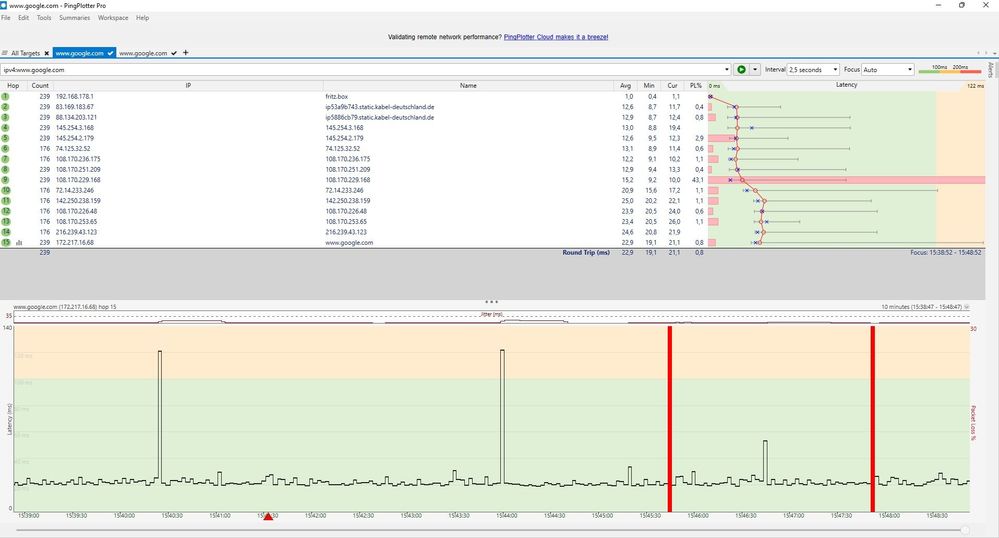Click the Focus: 15:38:52 - 15:48:52 label
Screen dimensions: 999x538
tap(945, 252)
